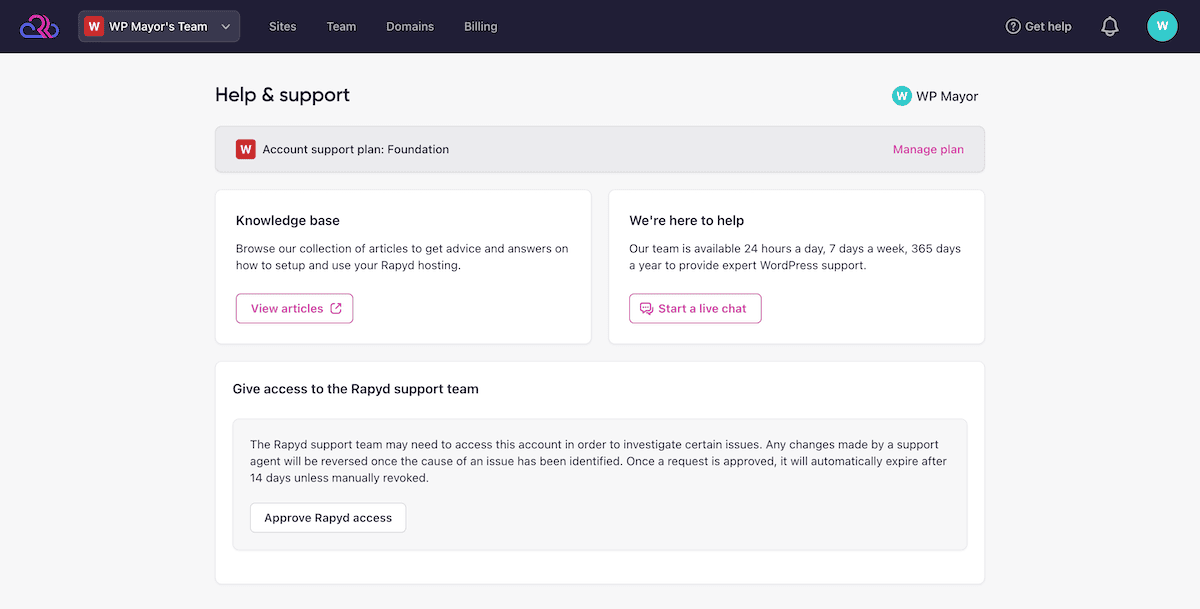
Task: Click the View articles button
Action: 295,309
